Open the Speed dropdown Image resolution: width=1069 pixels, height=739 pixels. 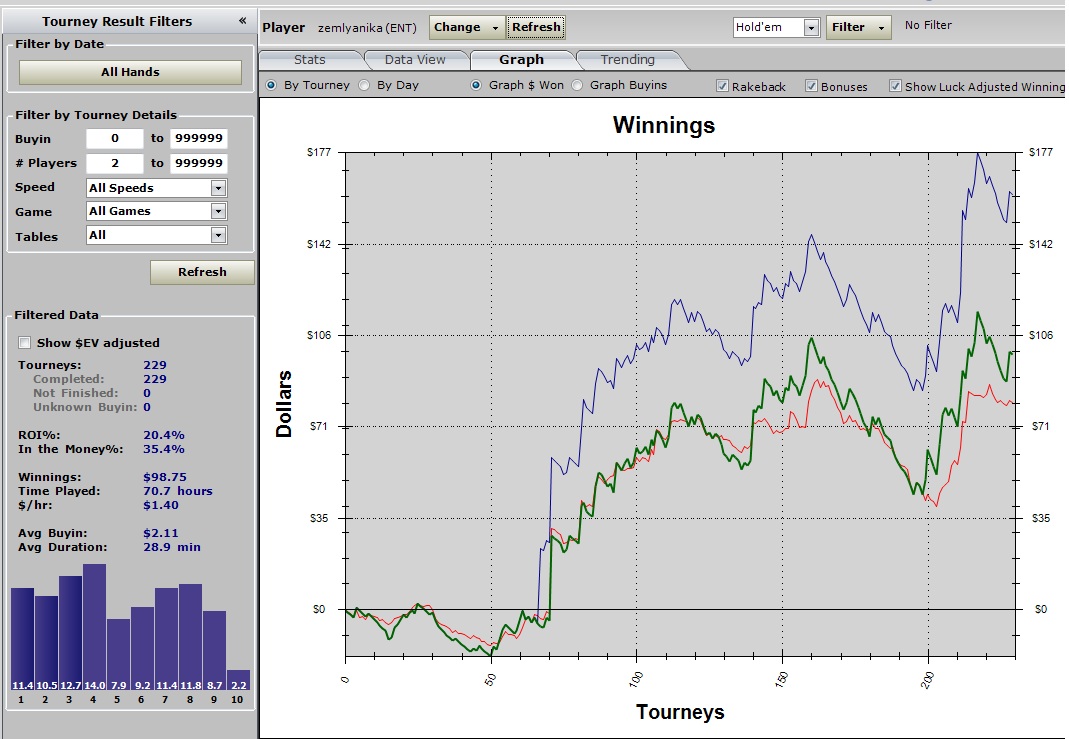click(x=218, y=188)
